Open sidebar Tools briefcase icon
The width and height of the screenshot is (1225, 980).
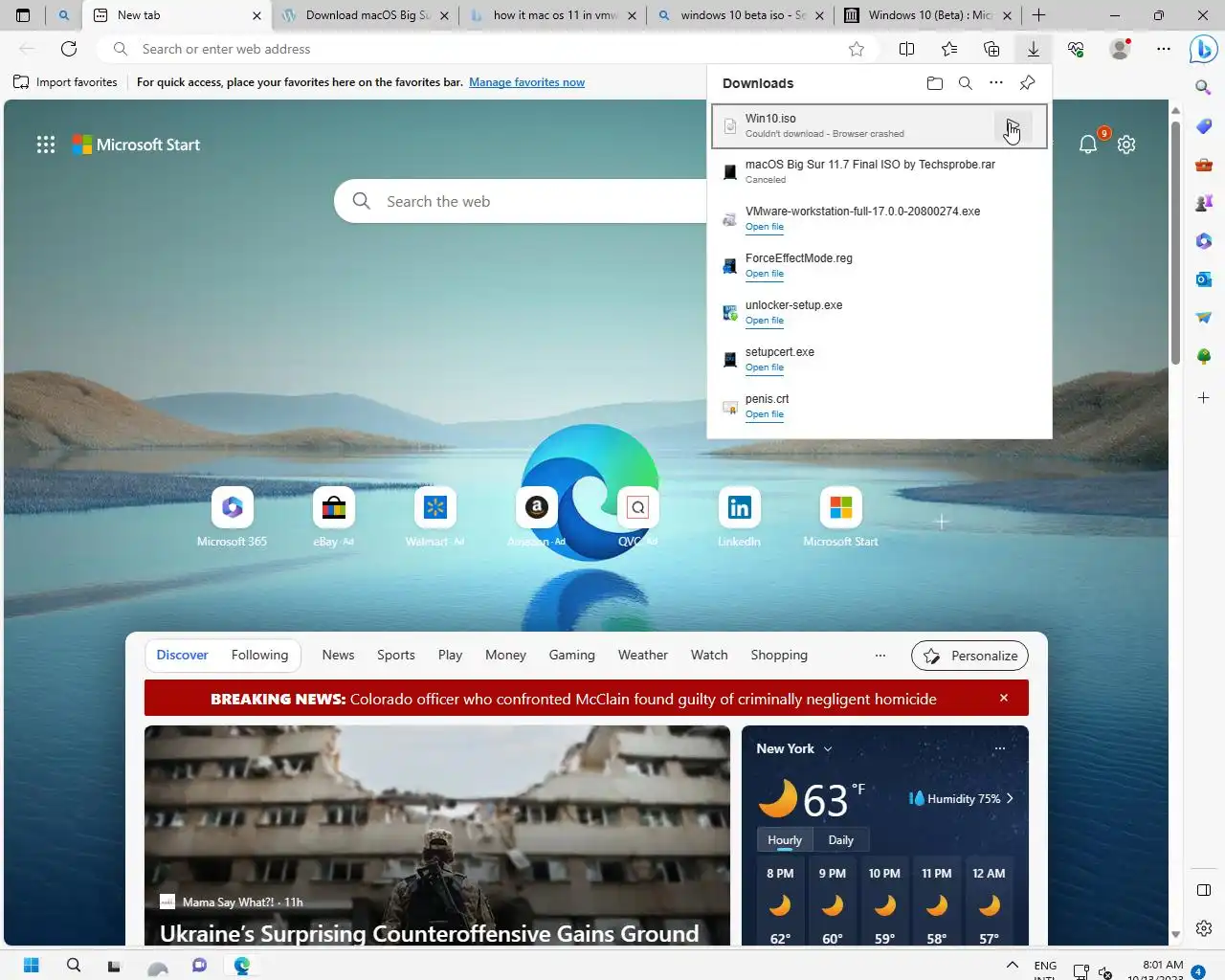[1204, 165]
